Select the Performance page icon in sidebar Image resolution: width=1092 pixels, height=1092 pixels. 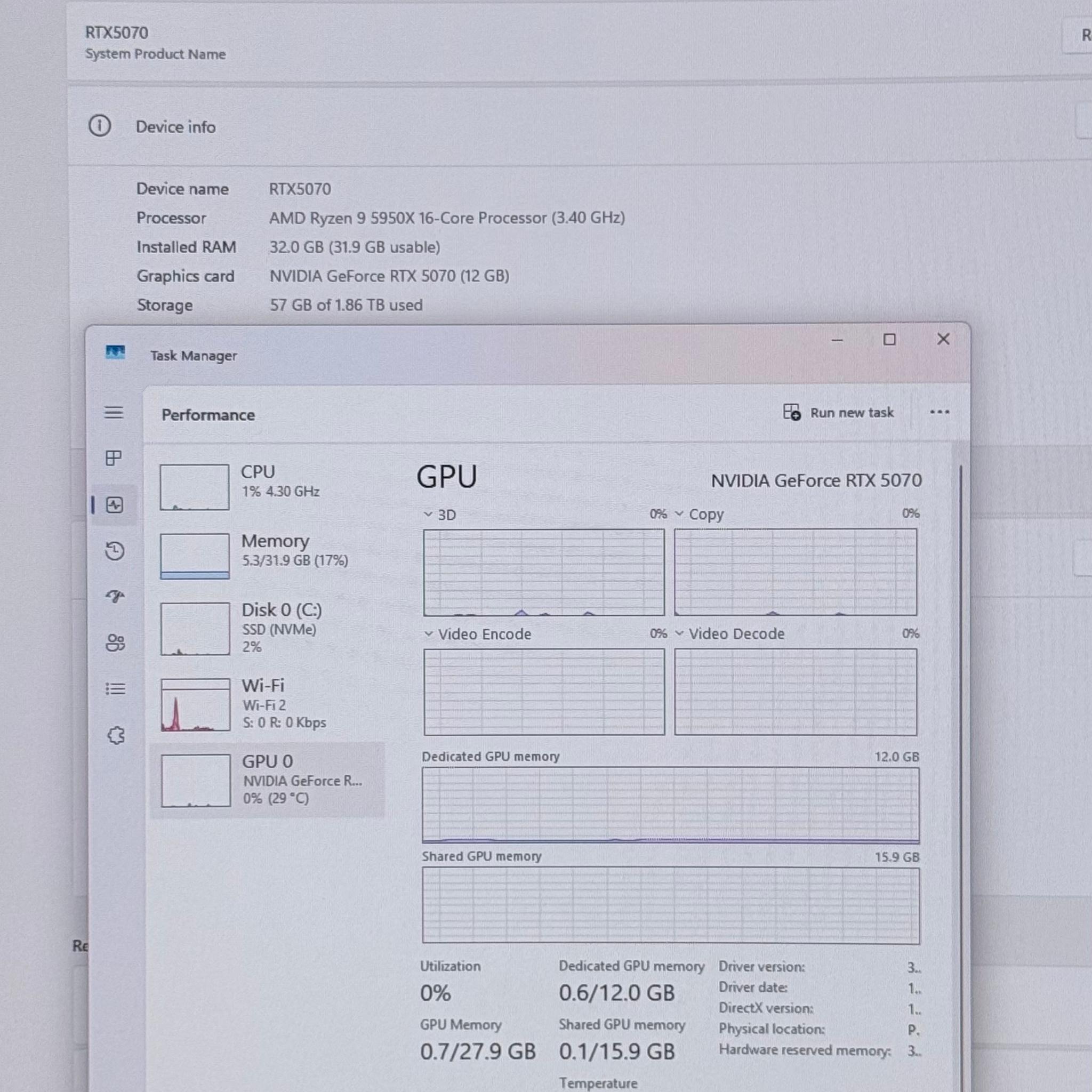tap(115, 505)
